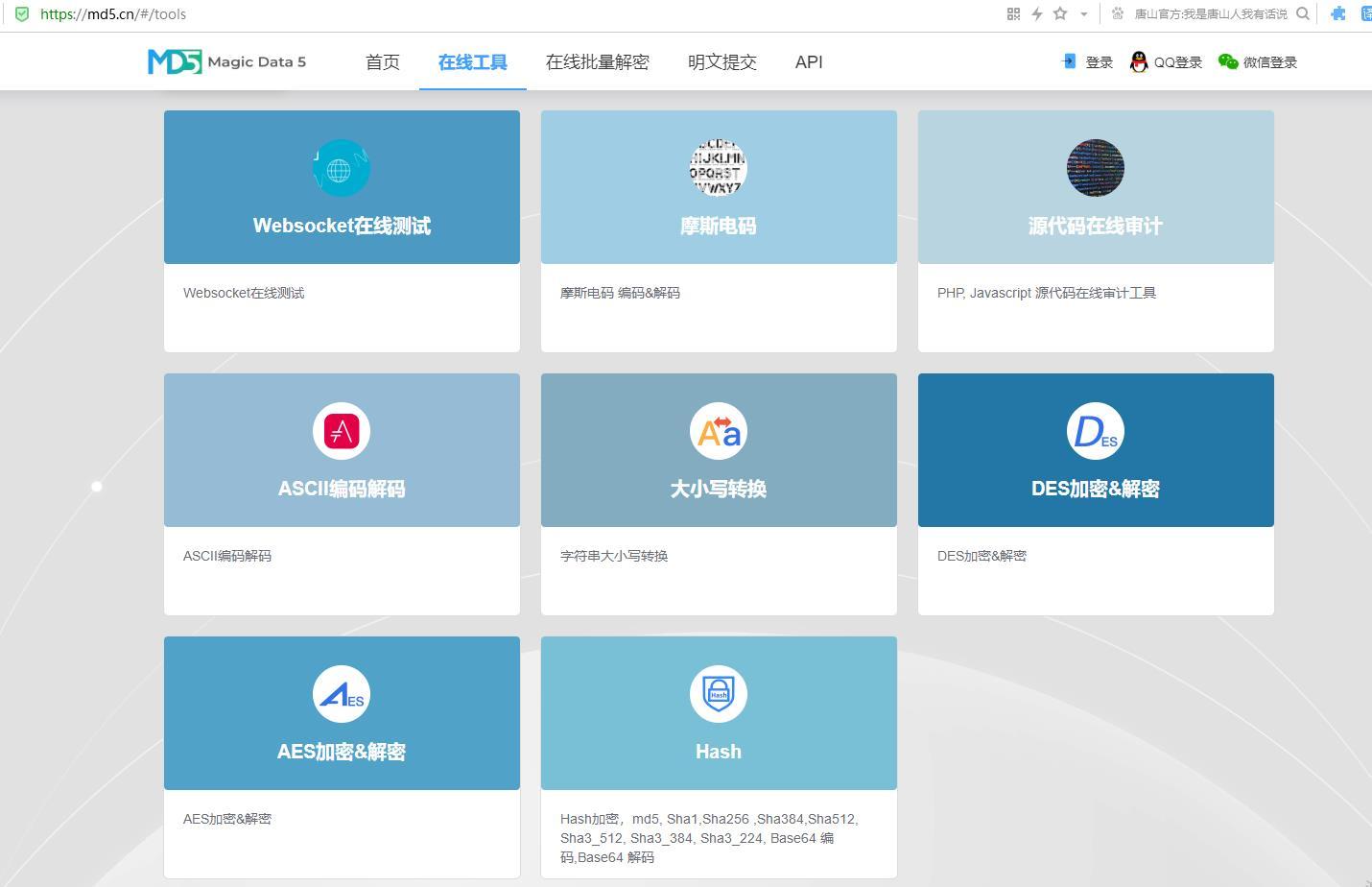Click the QR code icon in address bar

(1013, 13)
